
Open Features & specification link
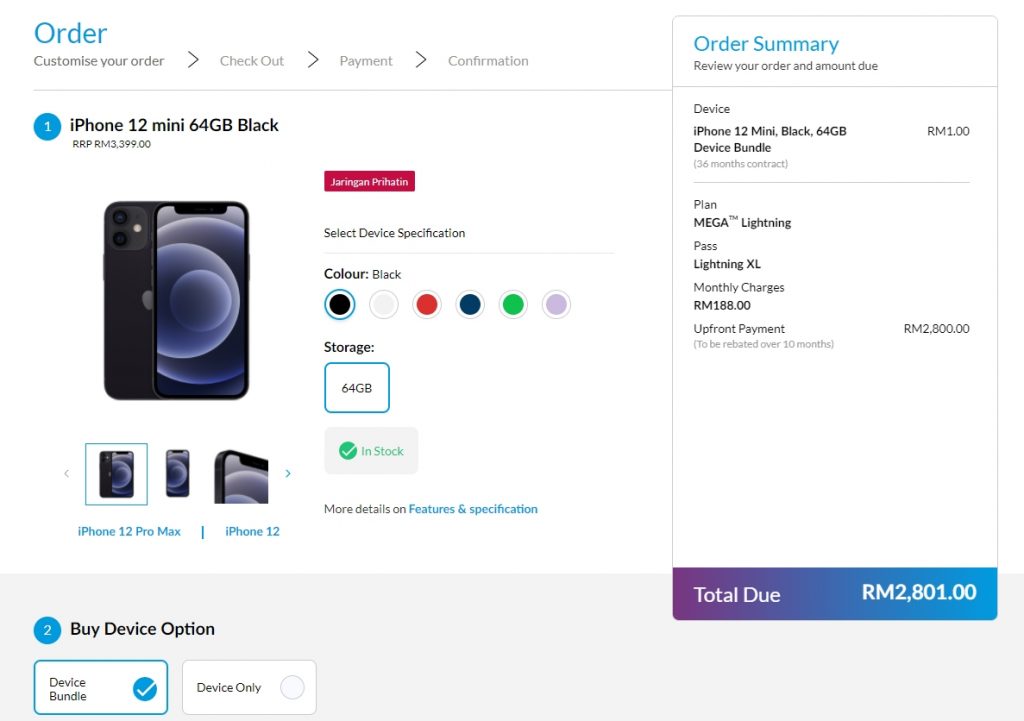pyautogui.click(x=473, y=509)
